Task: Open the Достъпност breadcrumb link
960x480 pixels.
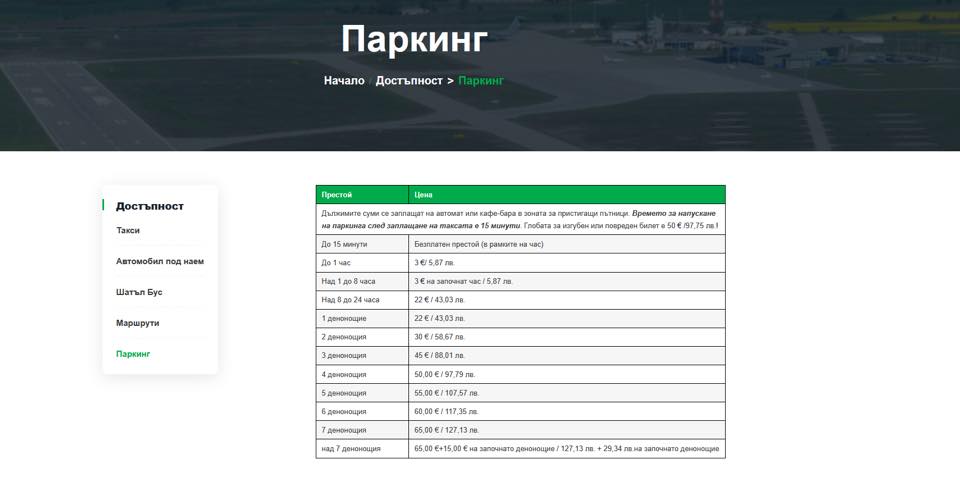Action: pos(408,80)
